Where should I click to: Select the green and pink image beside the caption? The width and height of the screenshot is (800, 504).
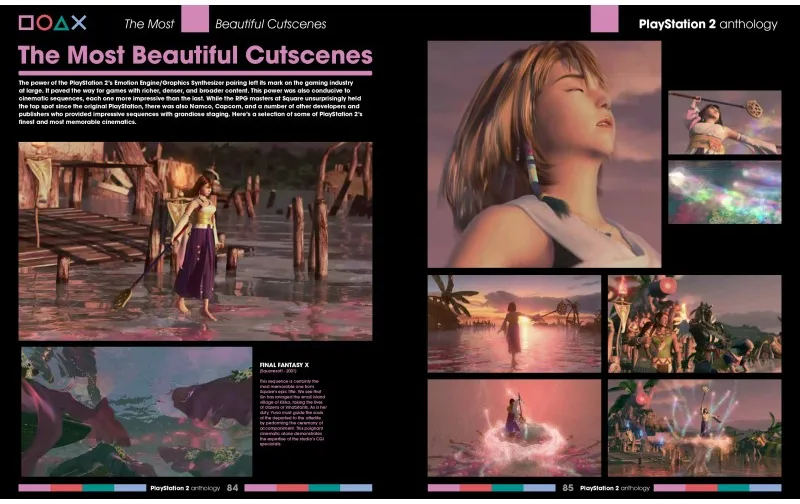pyautogui.click(x=136, y=410)
